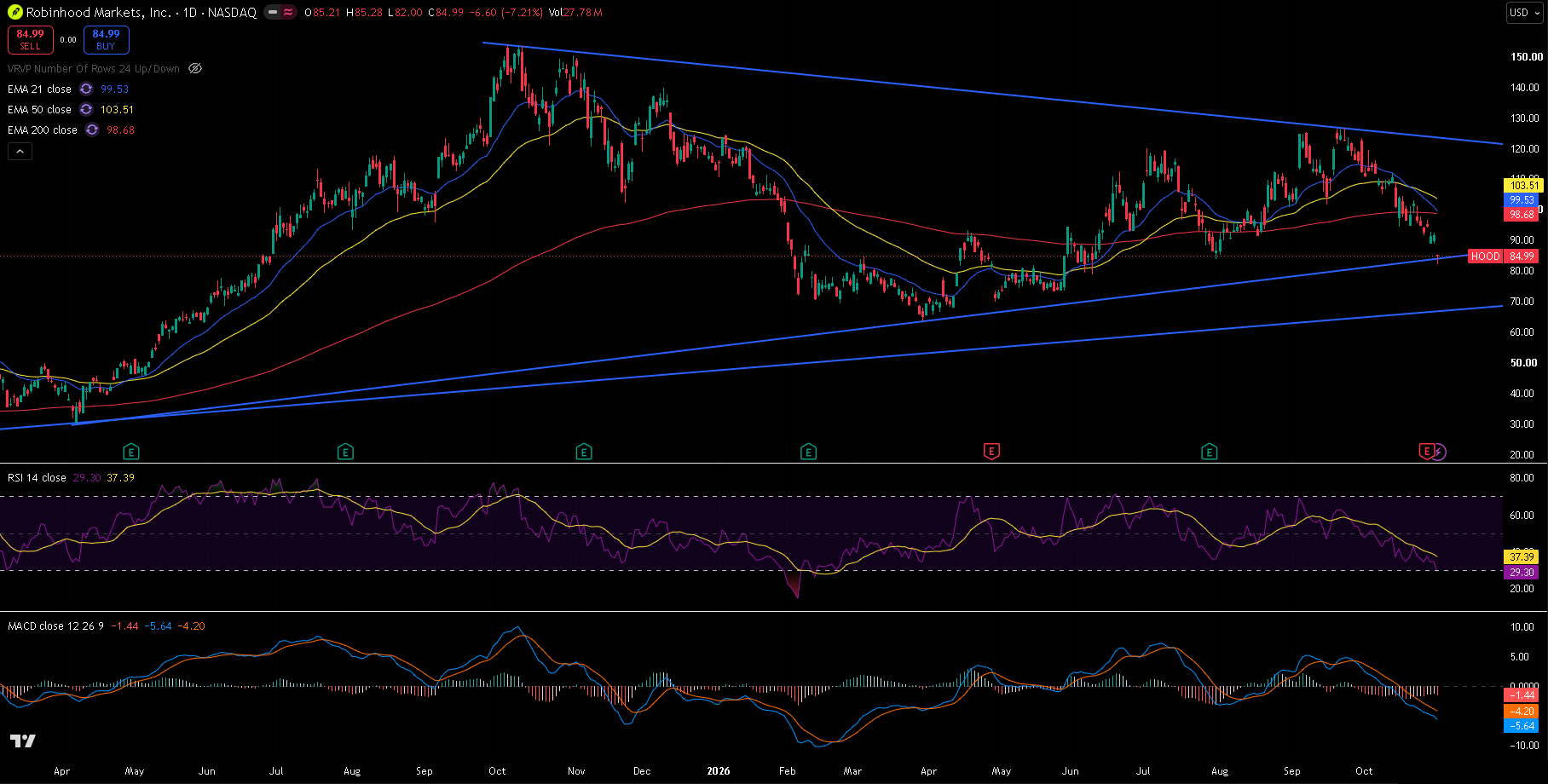Click the blue -5.64 MACD axis label
The height and width of the screenshot is (784, 1548).
1522,726
